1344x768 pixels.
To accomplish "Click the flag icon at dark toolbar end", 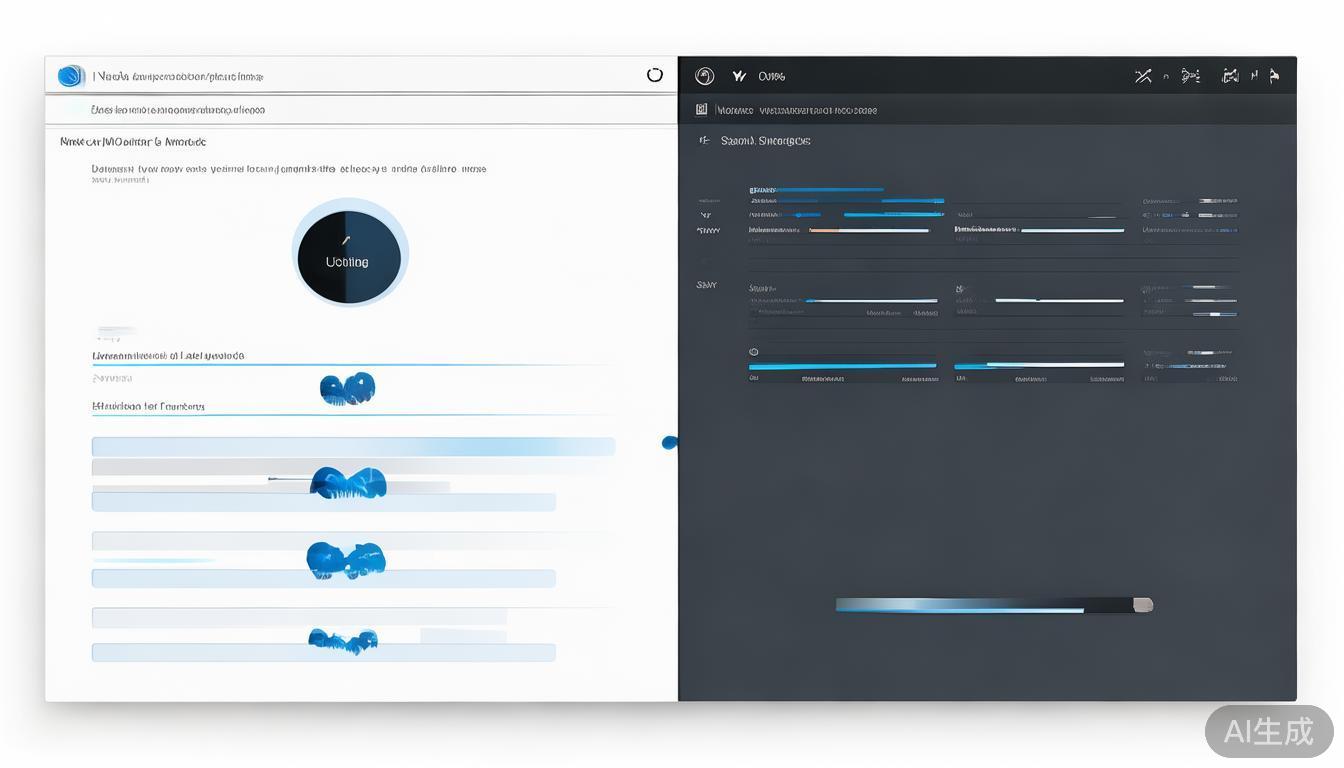I will click(1274, 76).
